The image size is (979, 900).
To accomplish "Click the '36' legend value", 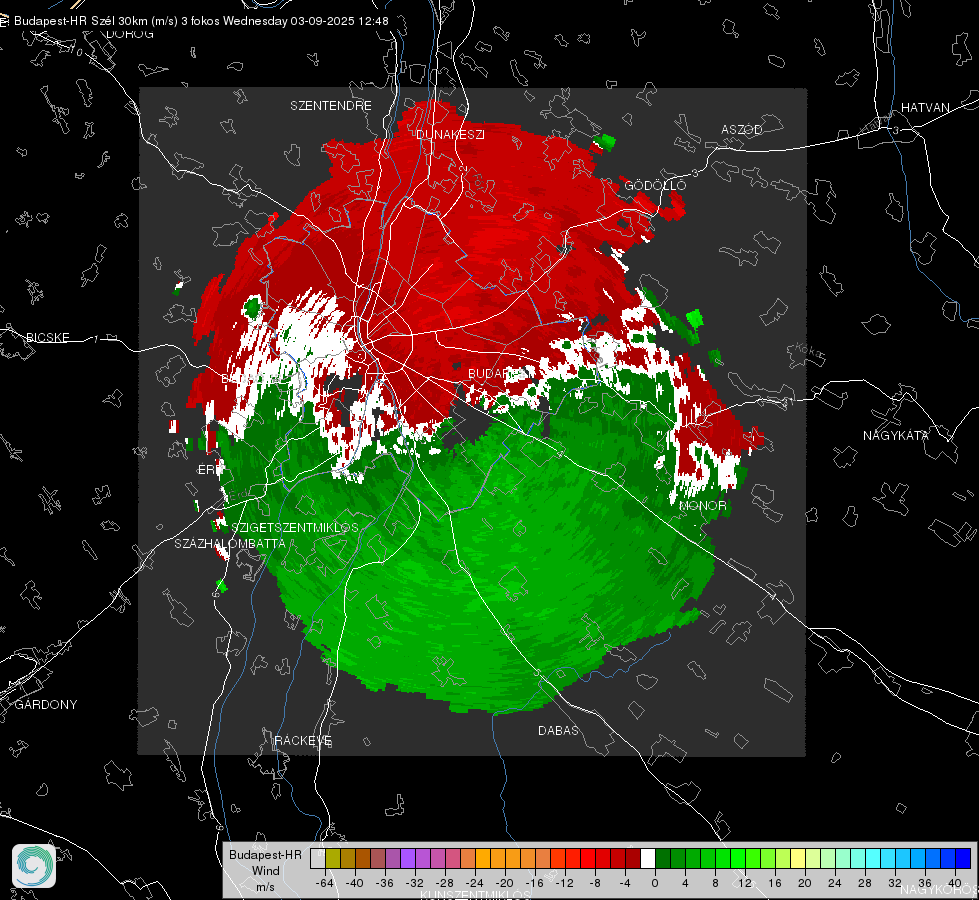I will (925, 883).
